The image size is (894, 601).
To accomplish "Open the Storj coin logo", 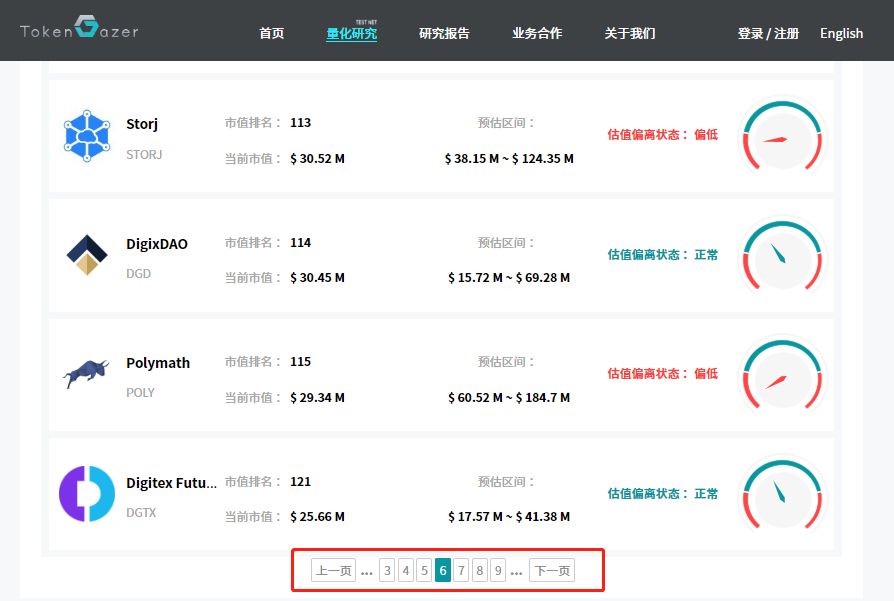I will [87, 136].
